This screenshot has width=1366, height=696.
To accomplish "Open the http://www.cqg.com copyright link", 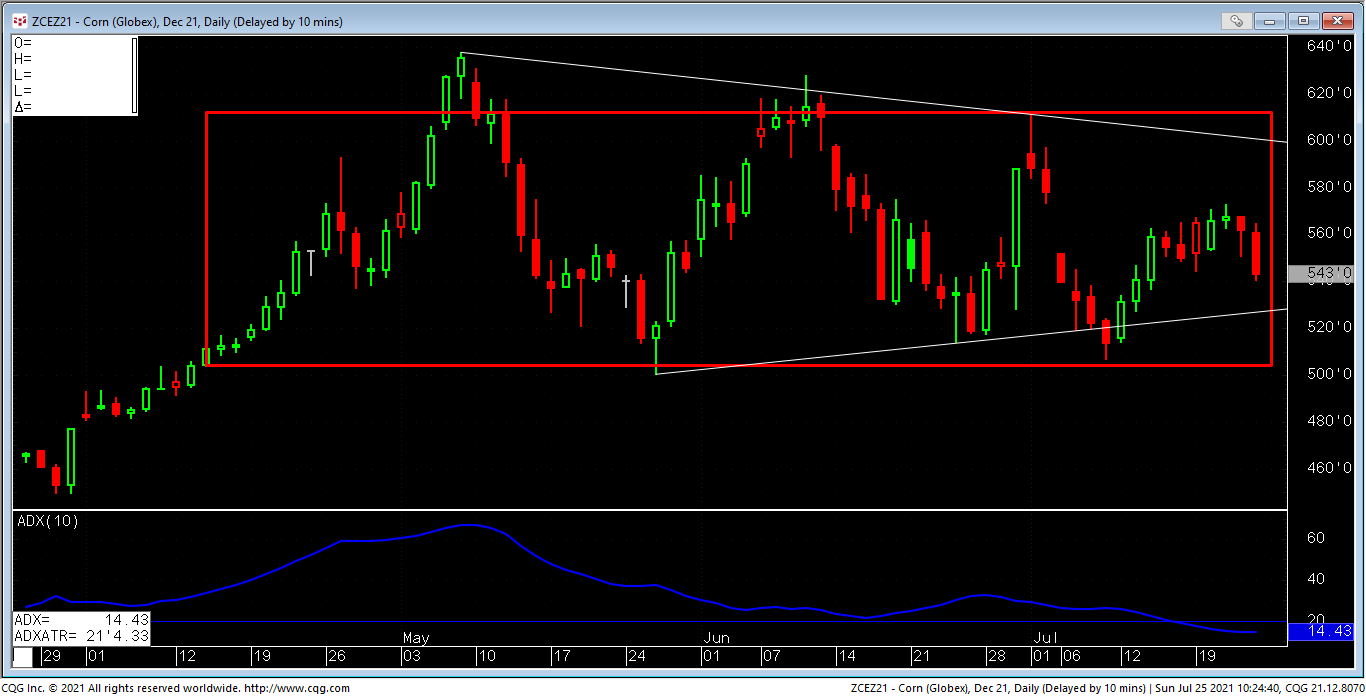I will (297, 688).
